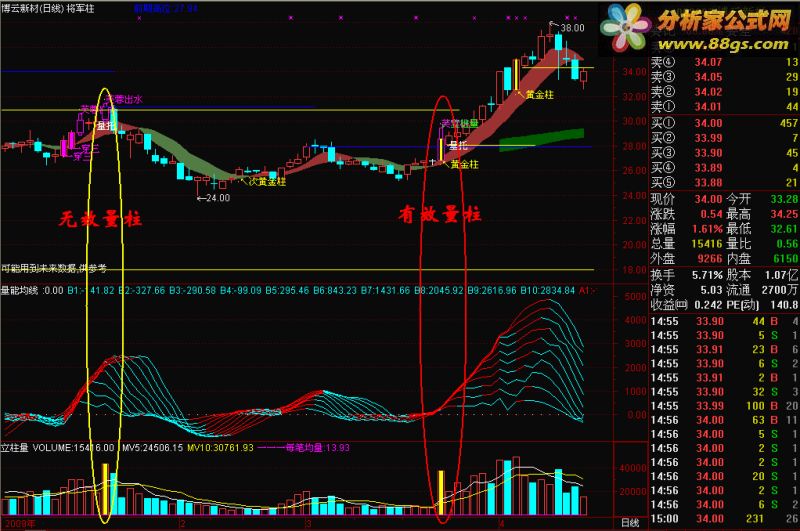Click the 34.00 price axis label
This screenshot has width=800, height=531.
[634, 72]
